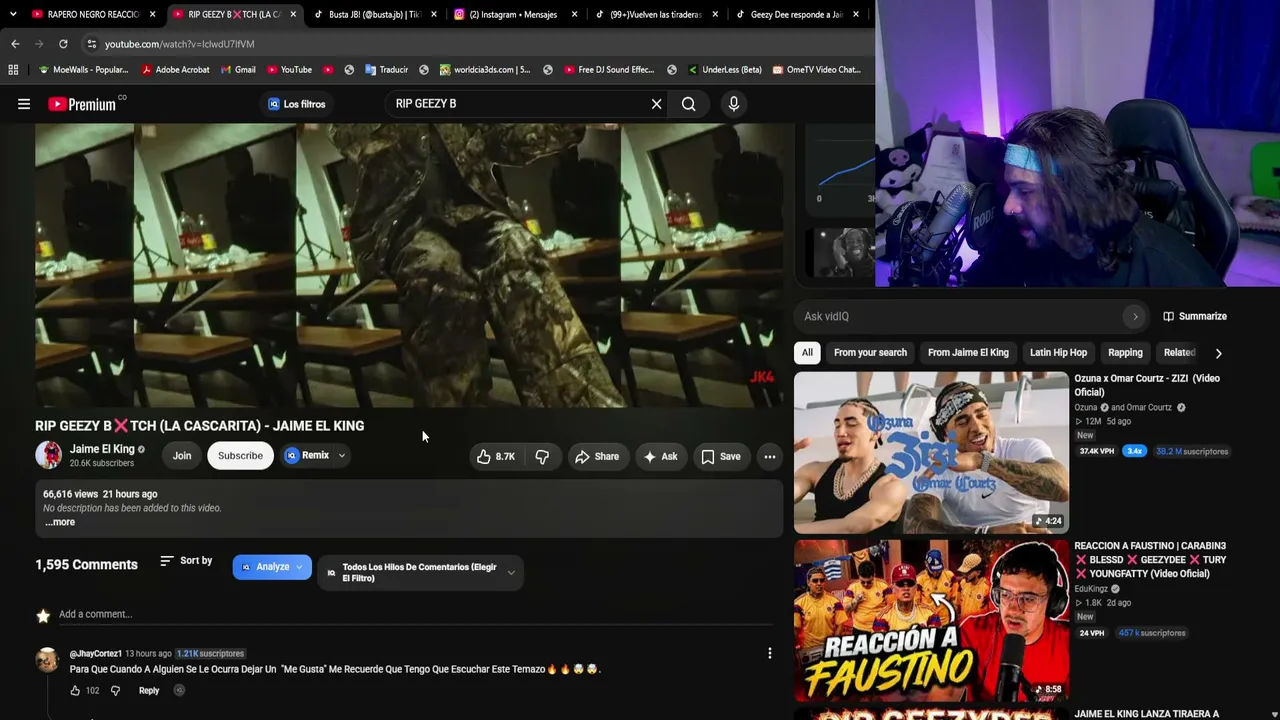Open Jaime El King channel avatar
The image size is (1280, 720).
tap(48, 455)
